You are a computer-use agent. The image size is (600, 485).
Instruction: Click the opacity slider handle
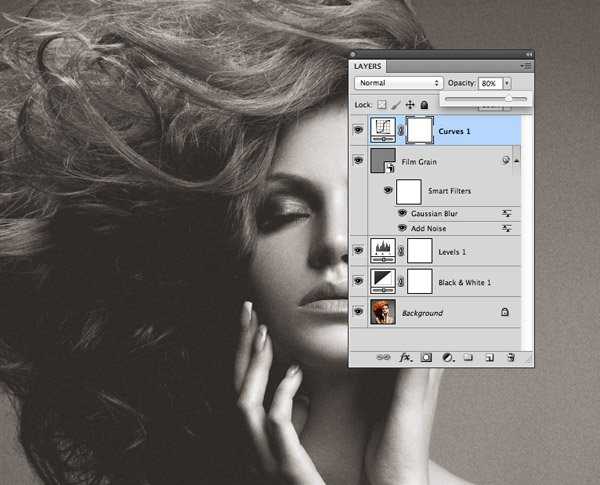508,99
